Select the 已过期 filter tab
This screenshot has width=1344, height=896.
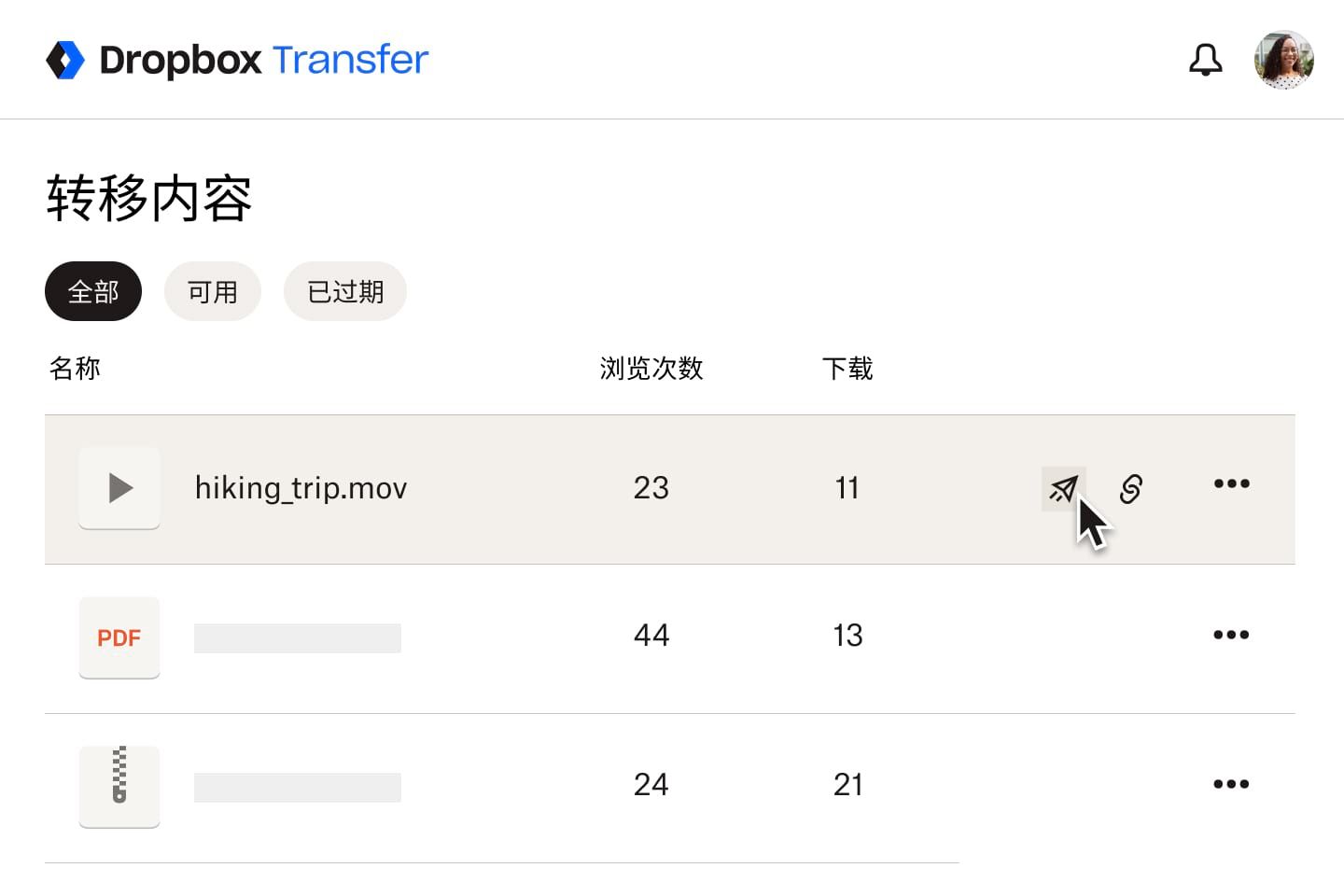click(x=345, y=291)
